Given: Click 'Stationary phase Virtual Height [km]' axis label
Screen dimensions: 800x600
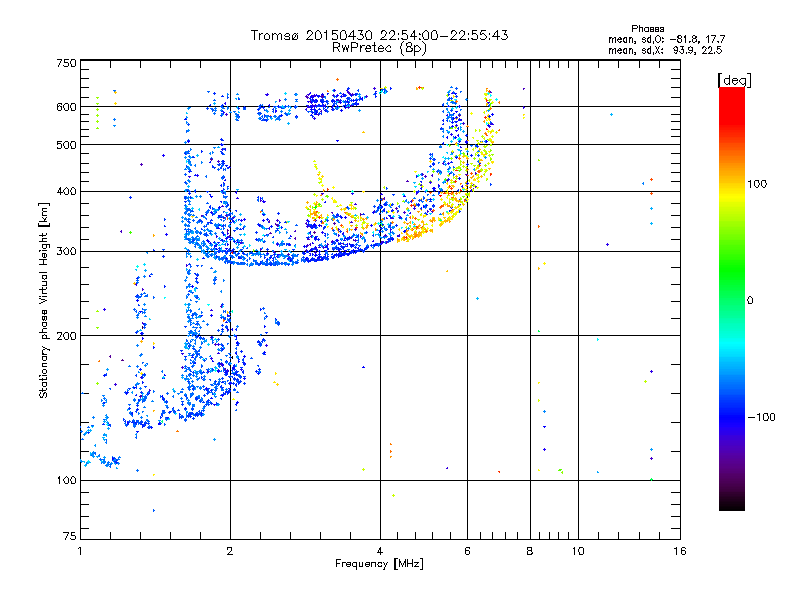Looking at the screenshot, I should pos(44,301).
